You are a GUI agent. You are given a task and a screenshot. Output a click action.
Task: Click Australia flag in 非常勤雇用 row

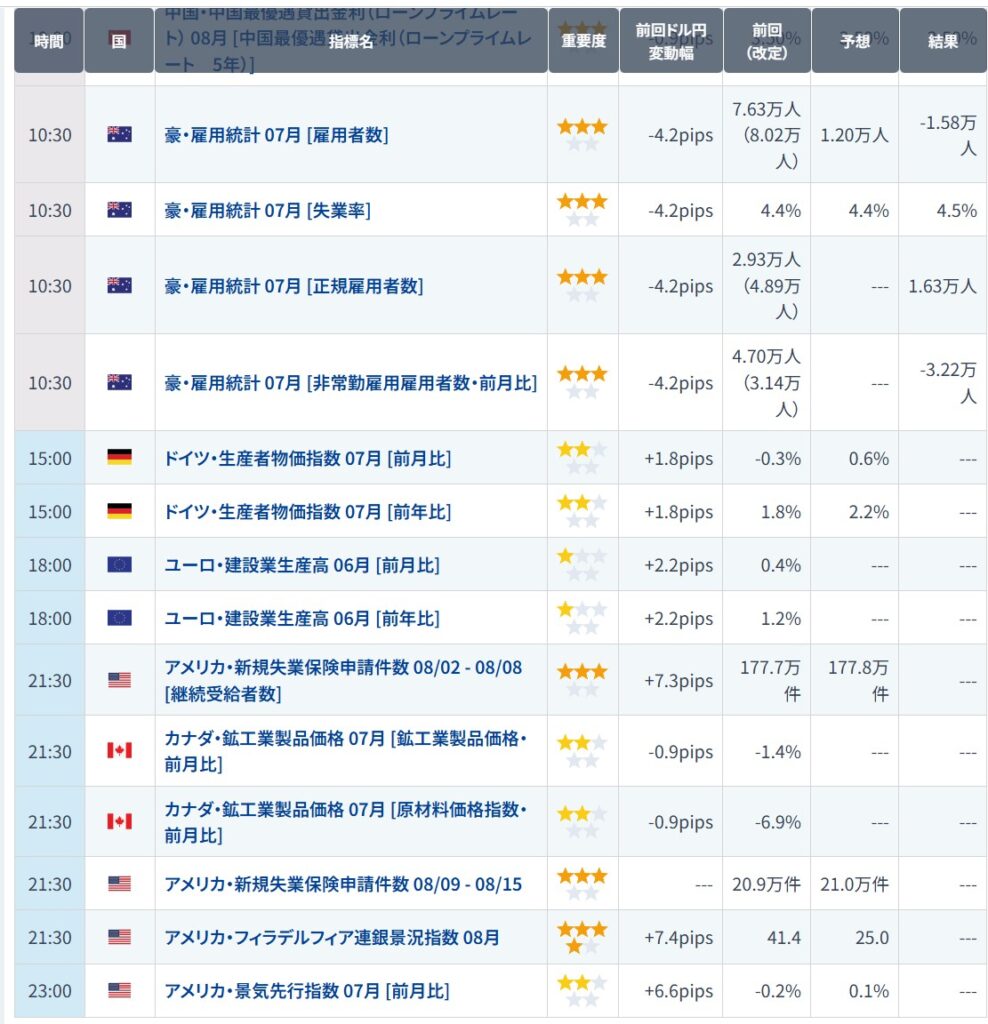click(120, 382)
